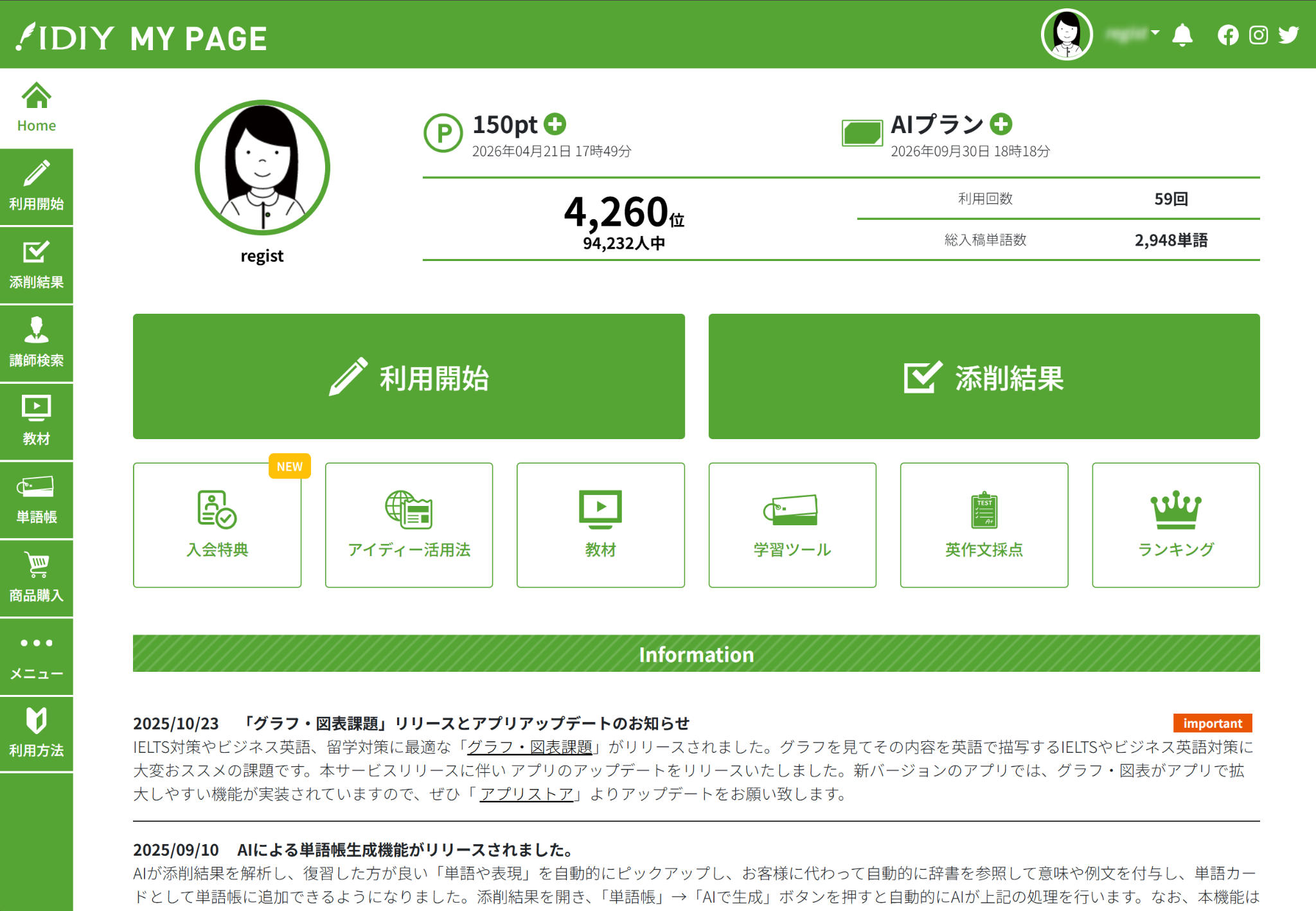This screenshot has width=1316, height=911.
Task: Open the Facebook icon in the header
Action: 1228,35
